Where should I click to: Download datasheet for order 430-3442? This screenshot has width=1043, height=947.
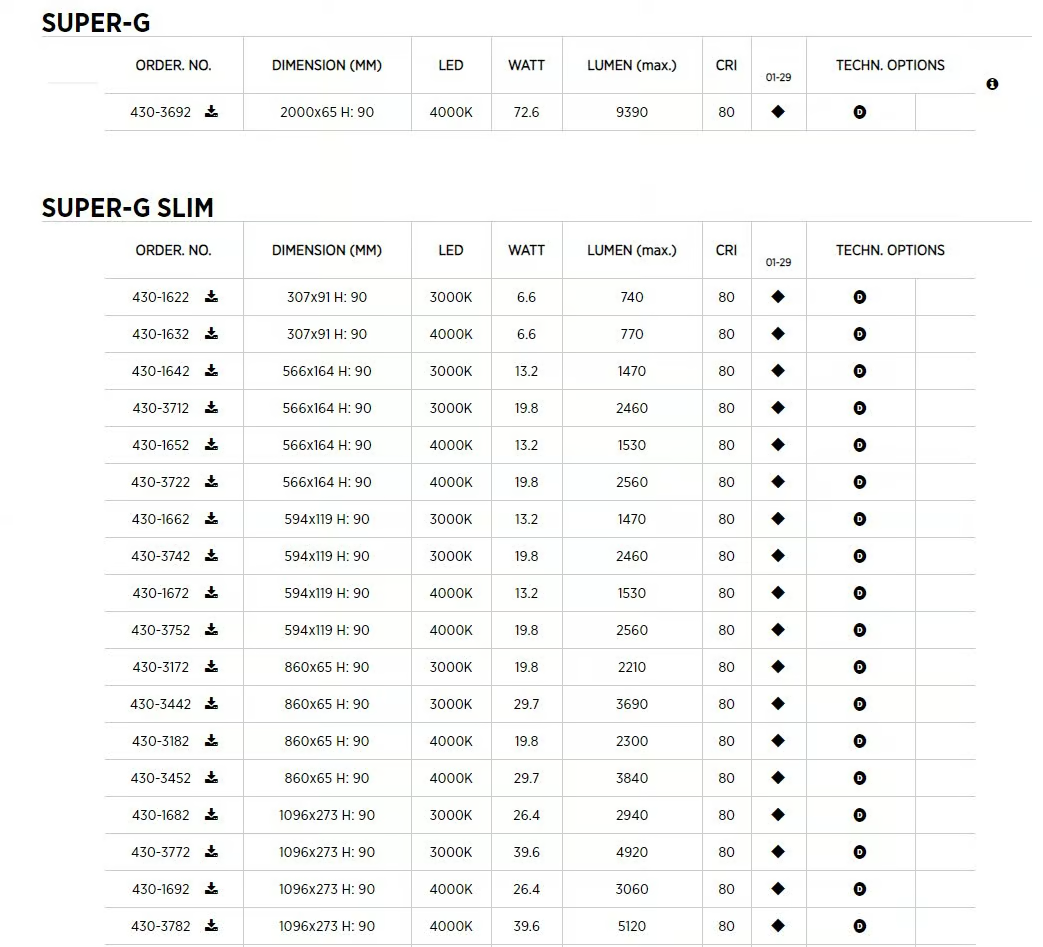(x=212, y=703)
